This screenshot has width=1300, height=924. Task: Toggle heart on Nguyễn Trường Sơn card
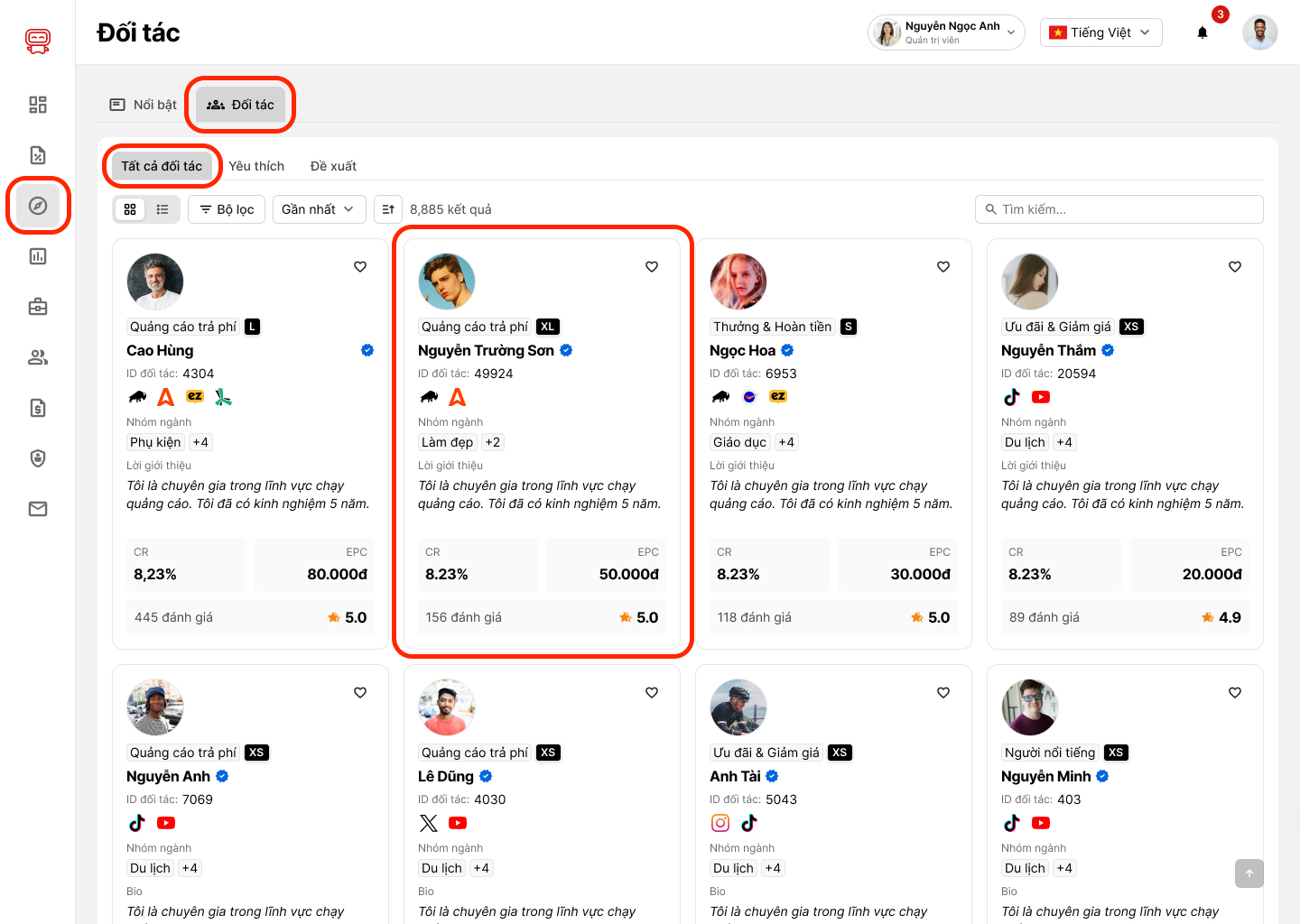click(x=652, y=267)
